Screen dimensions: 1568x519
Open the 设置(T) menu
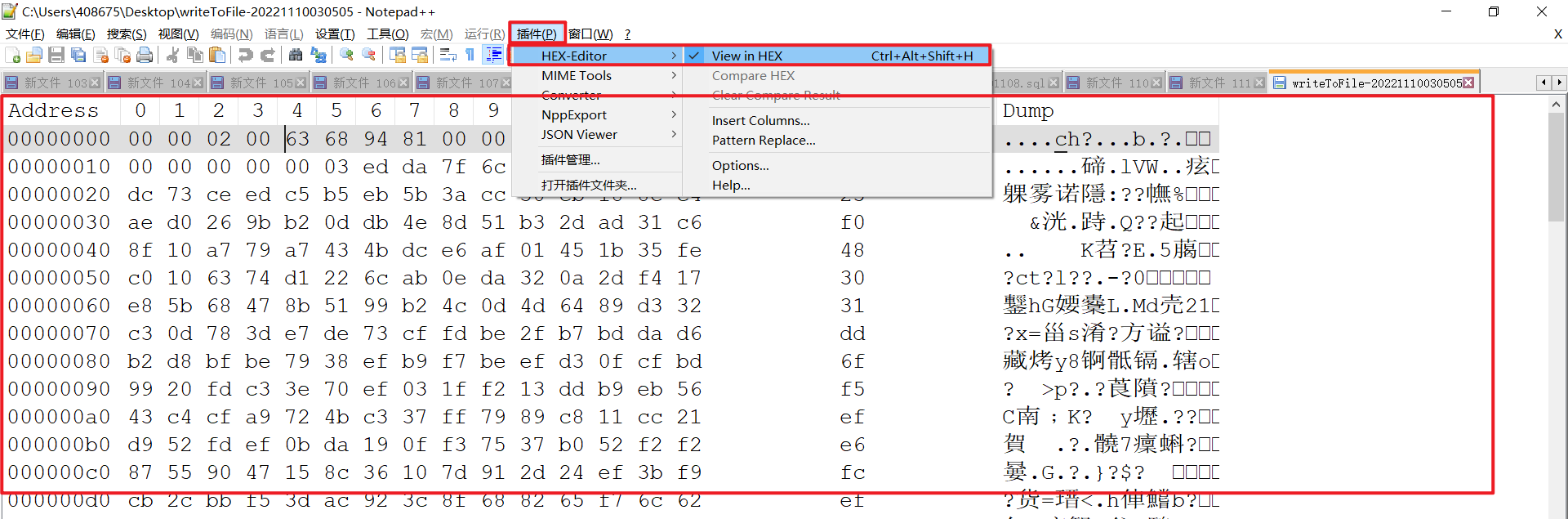point(335,34)
